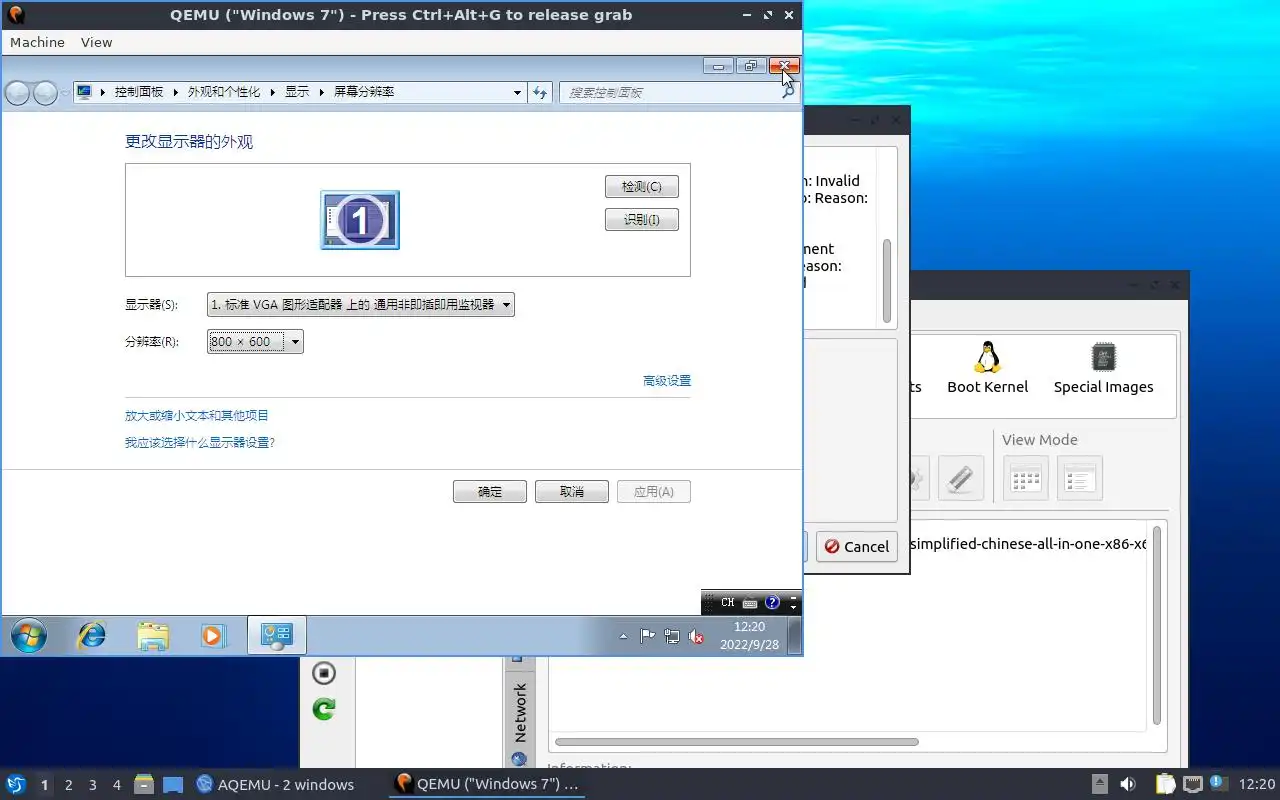Click the Back arrow in the Control Panel window

pos(17,93)
